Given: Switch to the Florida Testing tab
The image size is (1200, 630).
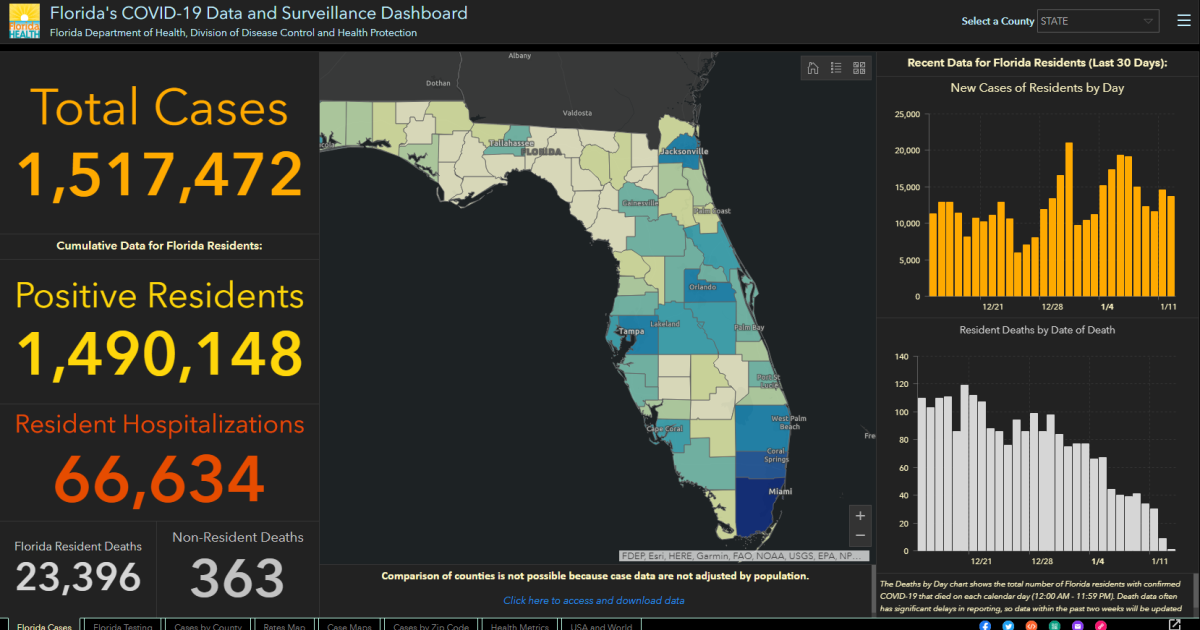Looking at the screenshot, I should 122,626.
